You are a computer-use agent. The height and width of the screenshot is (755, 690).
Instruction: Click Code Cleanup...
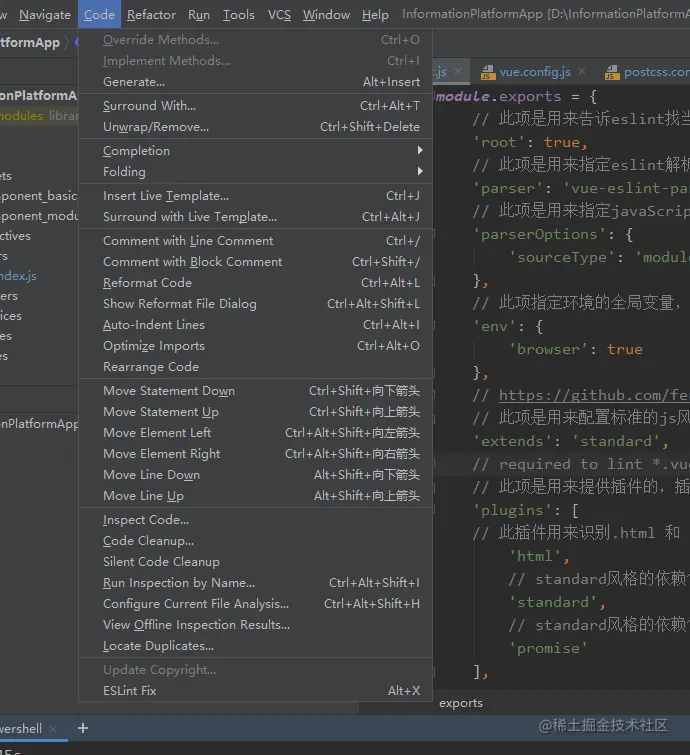(255, 541)
